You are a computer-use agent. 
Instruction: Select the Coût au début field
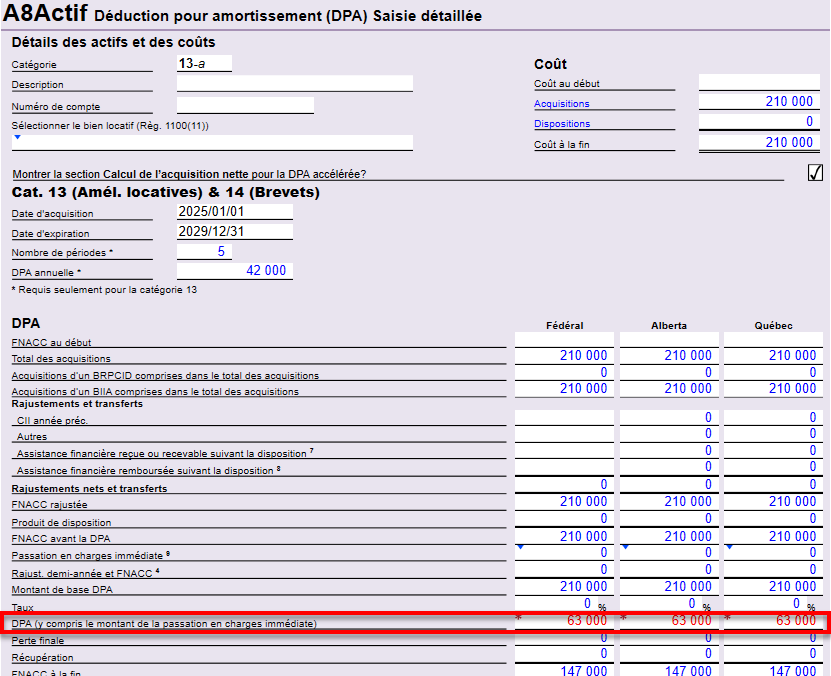coord(757,83)
